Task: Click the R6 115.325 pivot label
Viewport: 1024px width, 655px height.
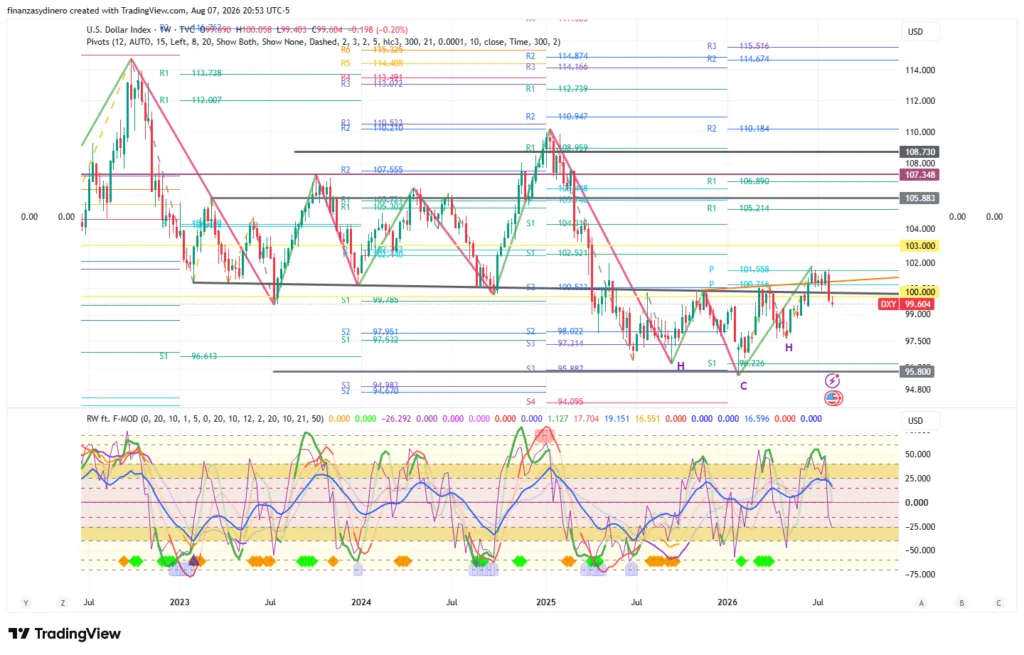Action: pos(372,50)
